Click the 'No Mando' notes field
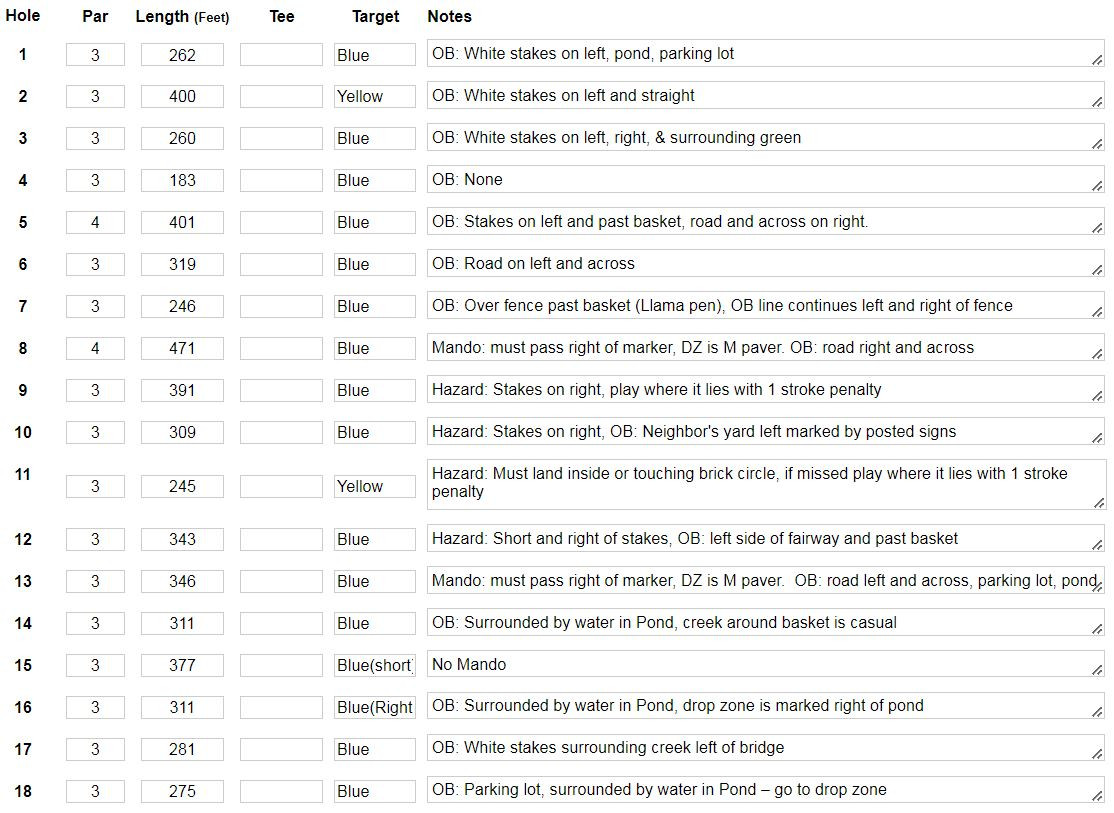Screen dimensions: 1114x813 [x=766, y=664]
